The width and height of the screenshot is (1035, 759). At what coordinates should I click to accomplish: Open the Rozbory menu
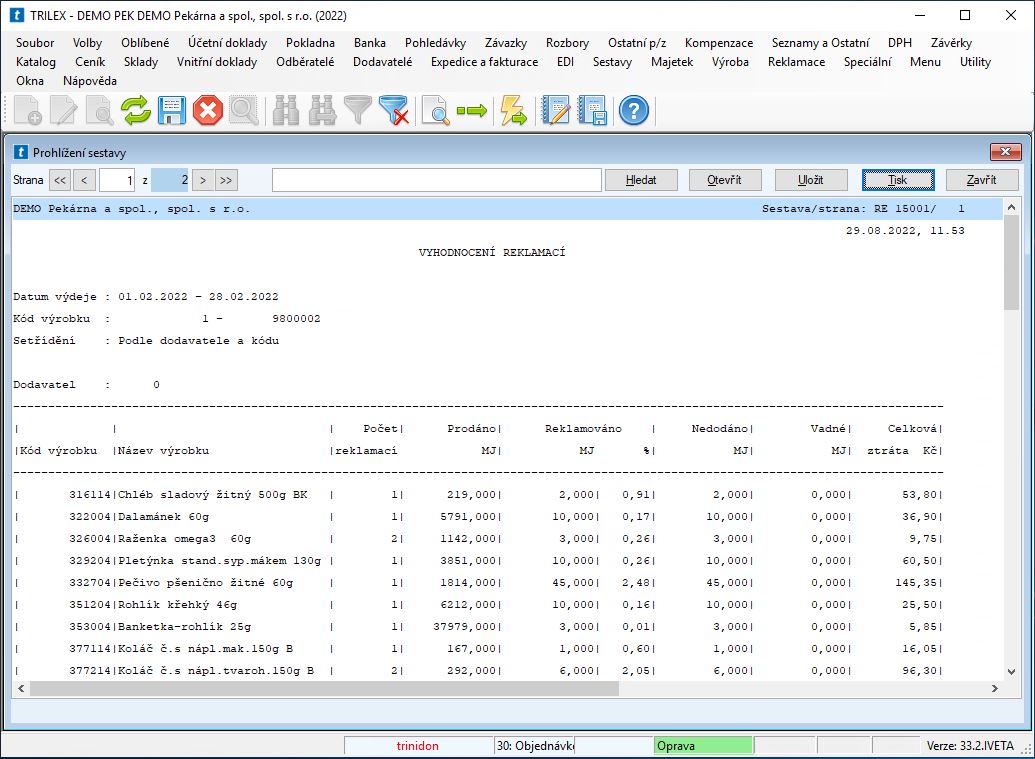tap(567, 43)
